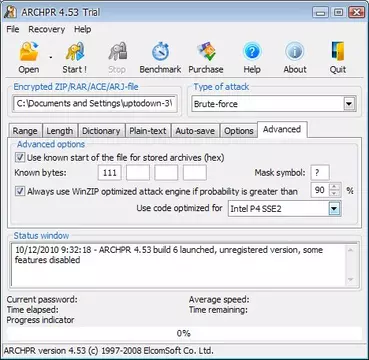
Task: Expand the Use code optimized for dropdown
Action: tap(334, 209)
